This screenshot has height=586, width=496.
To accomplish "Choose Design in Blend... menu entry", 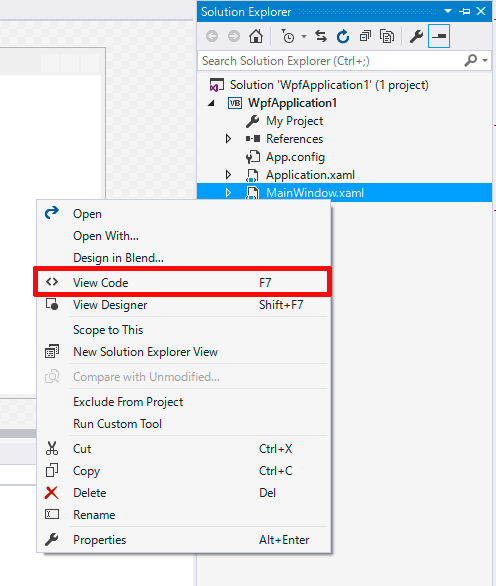I will (x=183, y=258).
